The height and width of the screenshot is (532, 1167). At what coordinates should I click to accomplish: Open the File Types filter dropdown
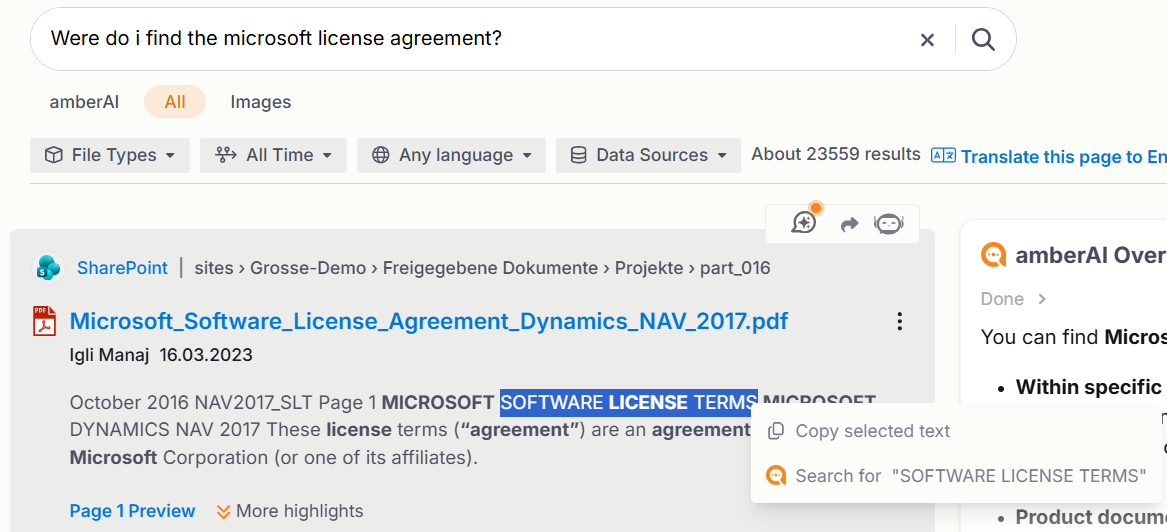110,155
